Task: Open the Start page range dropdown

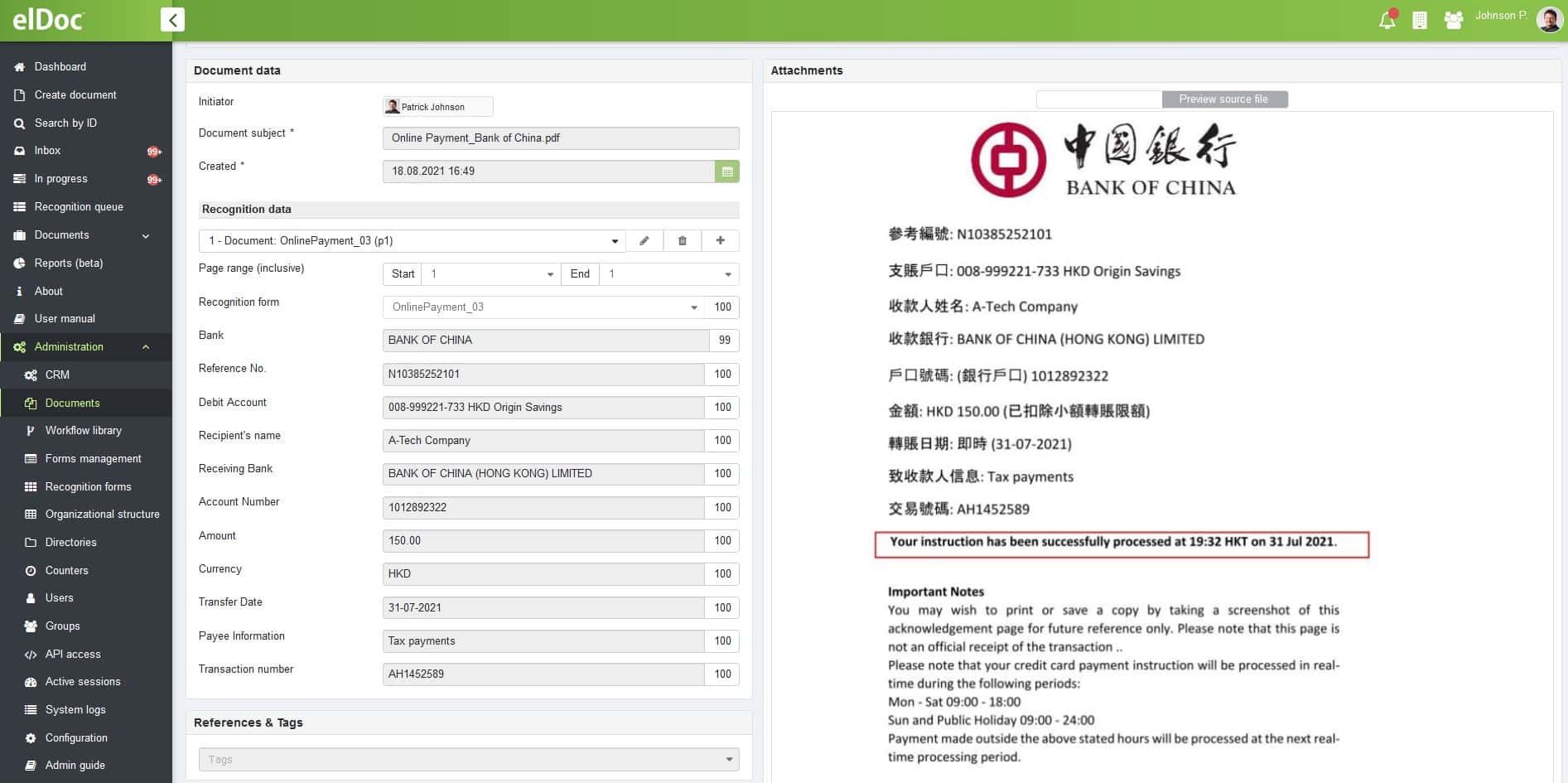Action: (550, 274)
